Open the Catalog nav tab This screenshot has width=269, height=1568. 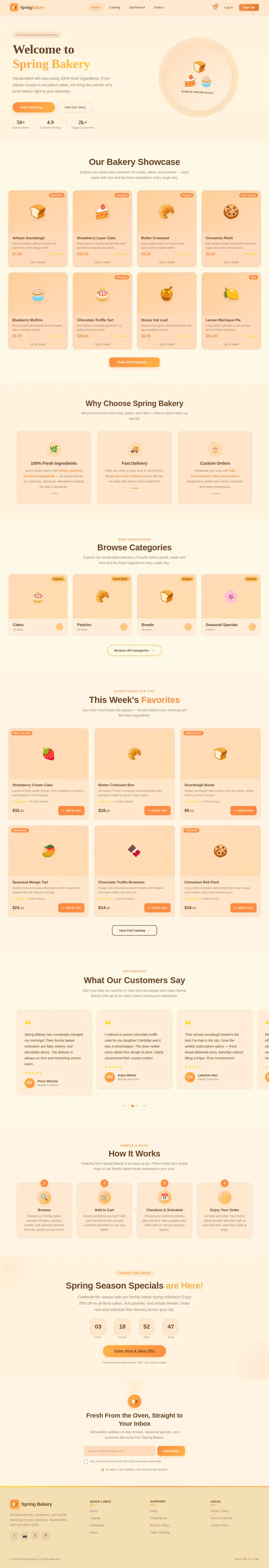tap(114, 7)
